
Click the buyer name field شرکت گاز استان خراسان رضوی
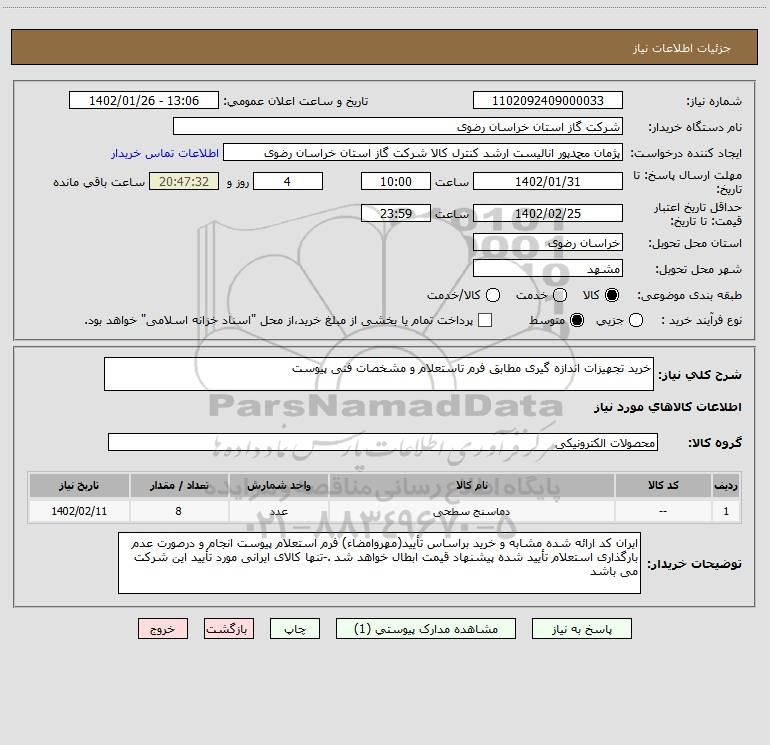click(398, 127)
